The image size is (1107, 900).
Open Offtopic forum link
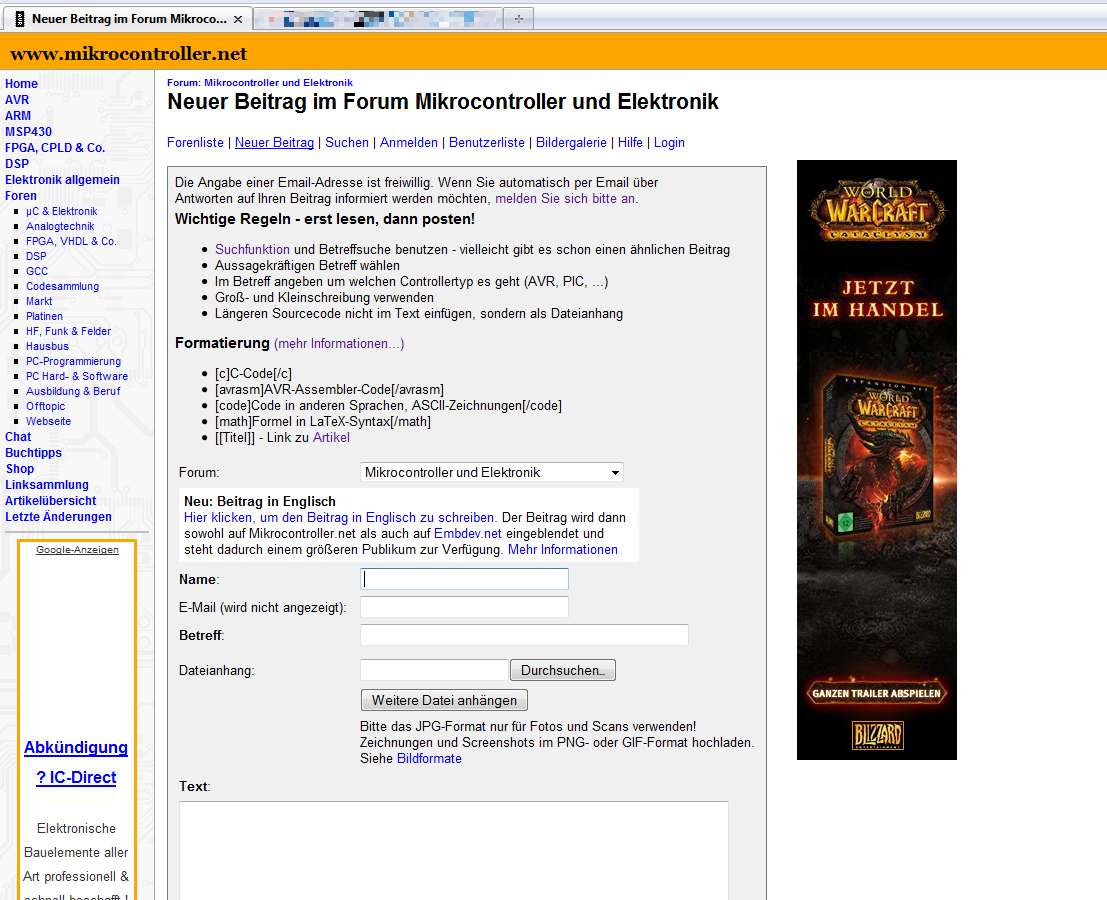pyautogui.click(x=45, y=406)
